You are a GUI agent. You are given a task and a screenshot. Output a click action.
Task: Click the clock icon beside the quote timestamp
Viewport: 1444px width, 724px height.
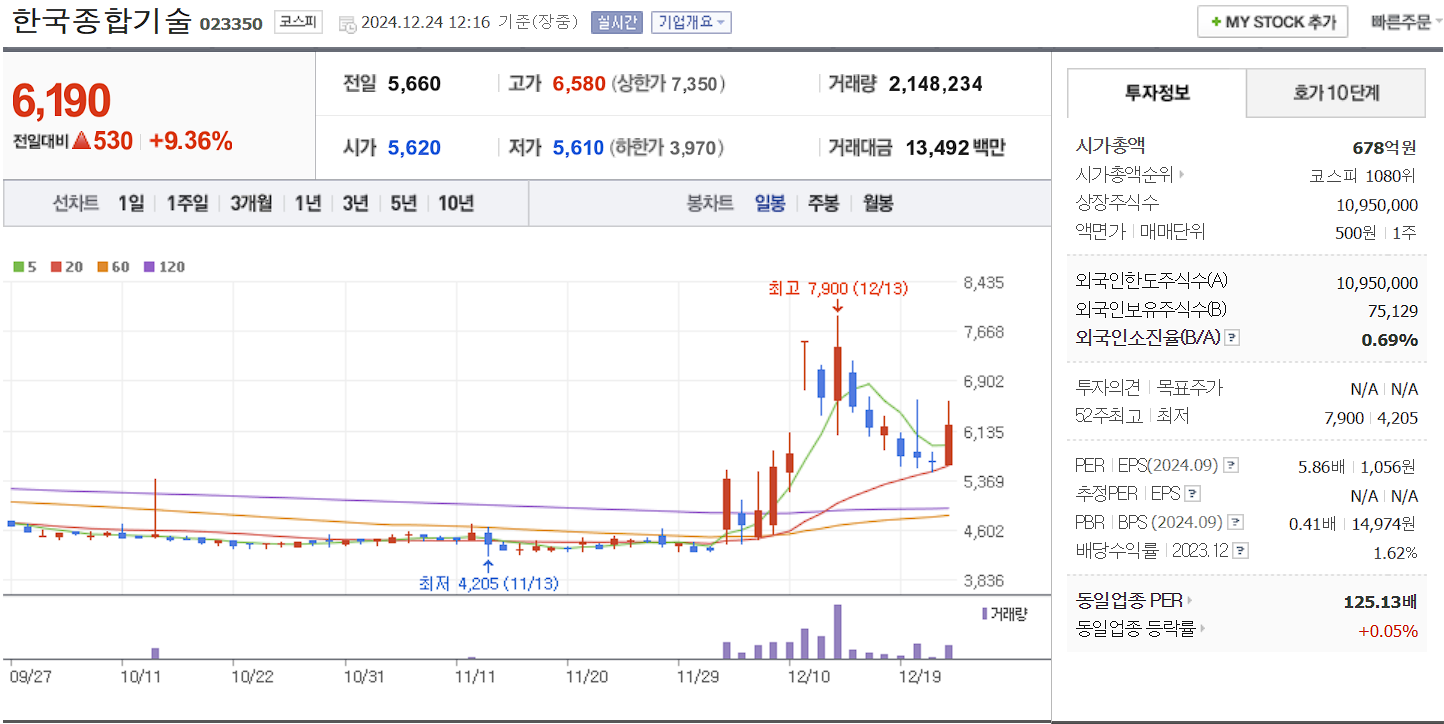point(349,22)
